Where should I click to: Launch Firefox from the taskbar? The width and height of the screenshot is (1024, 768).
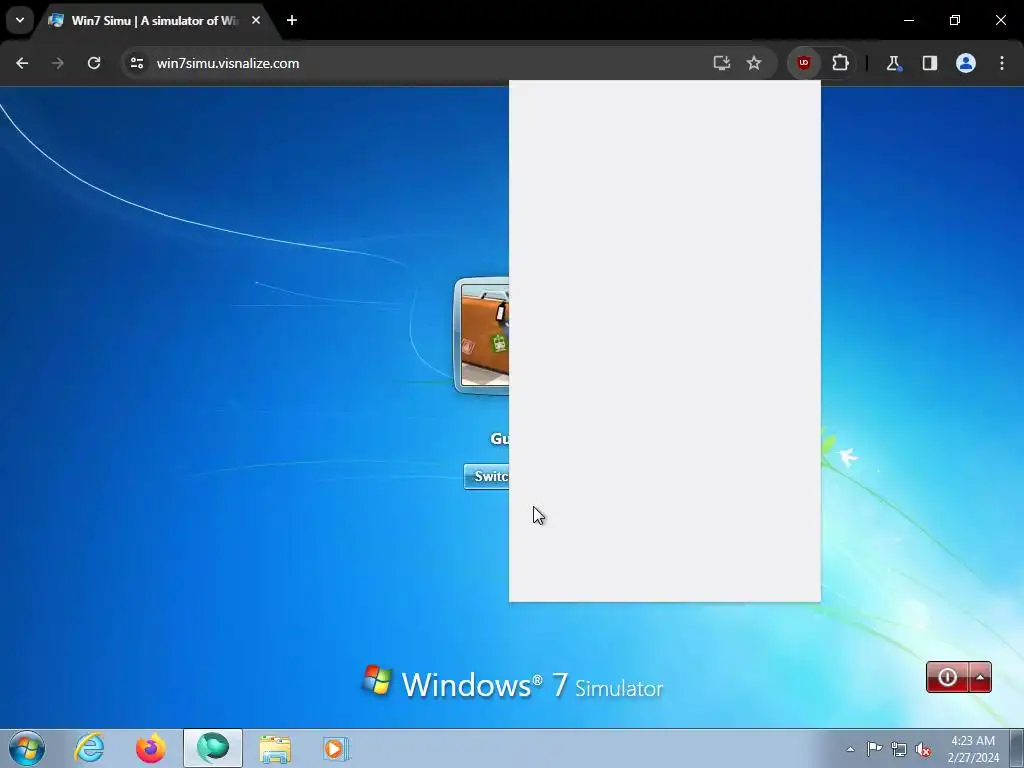coord(151,748)
